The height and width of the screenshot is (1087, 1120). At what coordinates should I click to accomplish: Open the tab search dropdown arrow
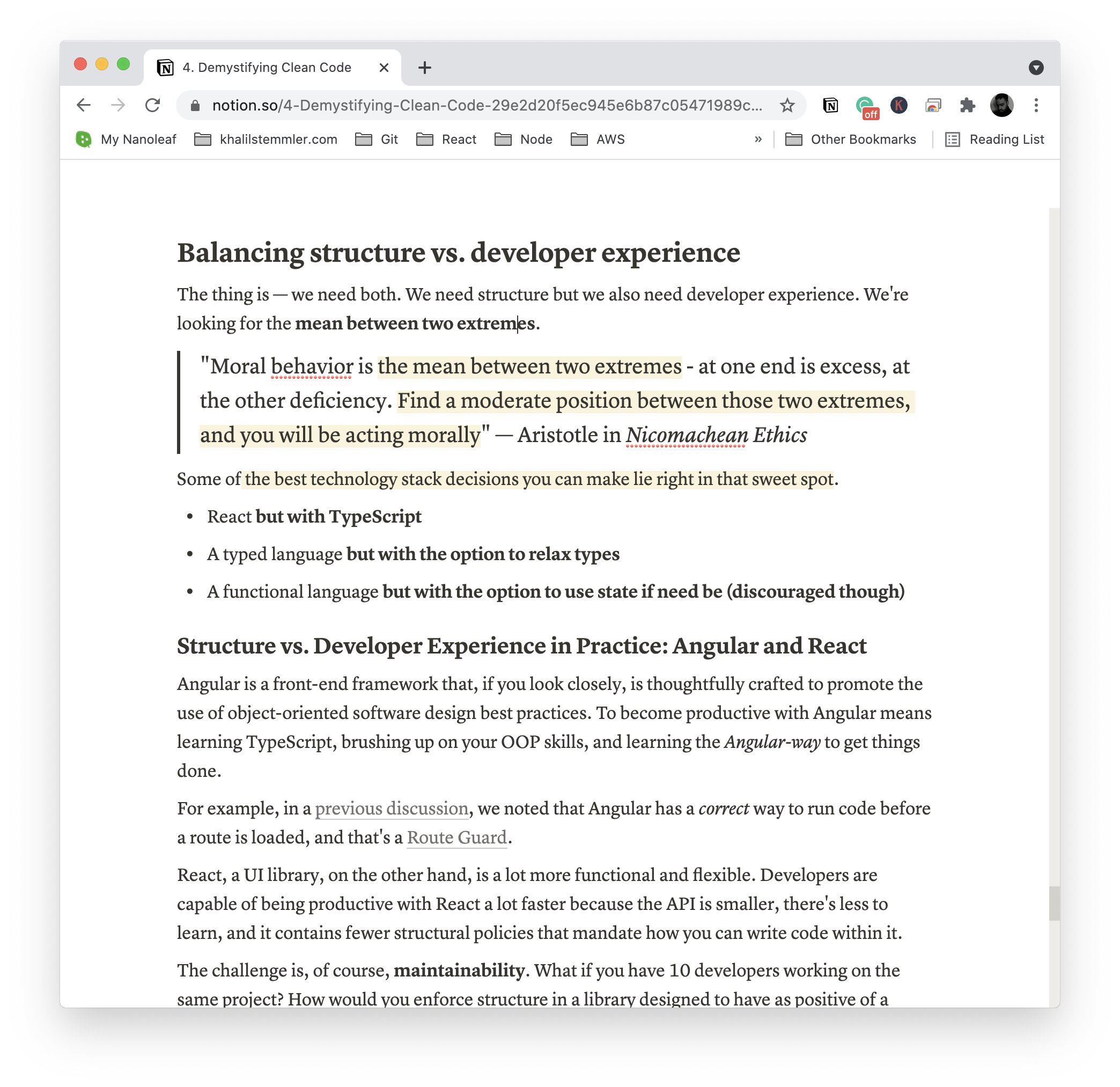[x=1035, y=68]
